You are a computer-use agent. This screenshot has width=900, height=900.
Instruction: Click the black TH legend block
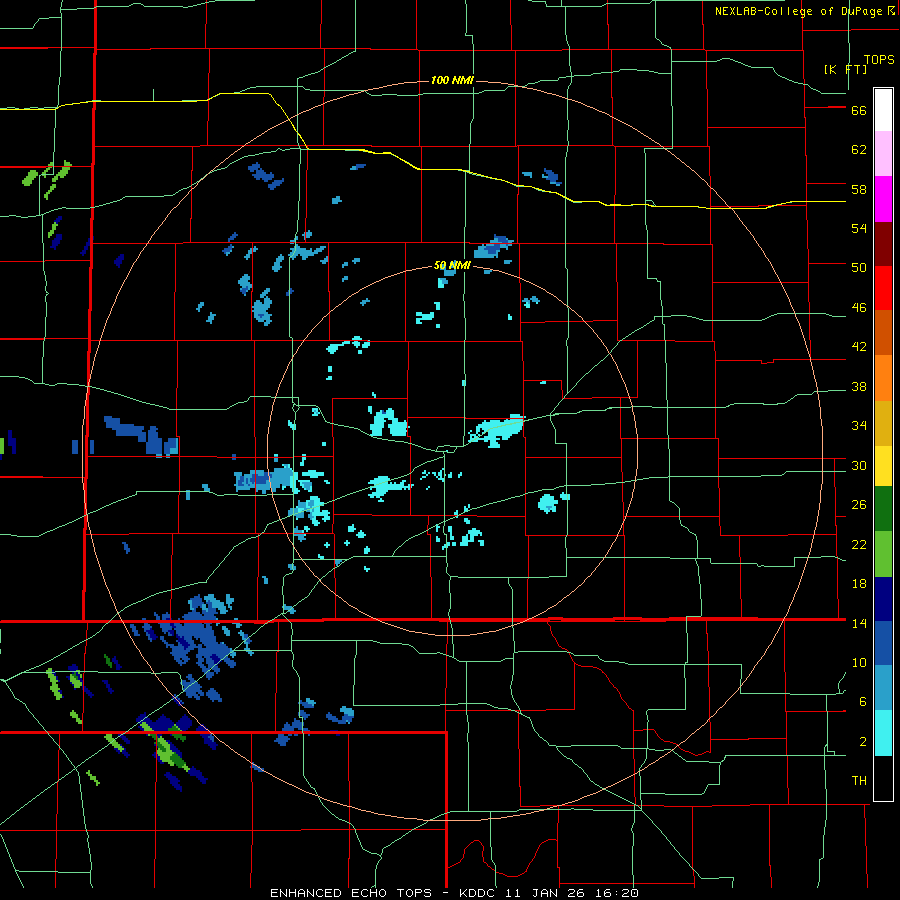click(883, 778)
